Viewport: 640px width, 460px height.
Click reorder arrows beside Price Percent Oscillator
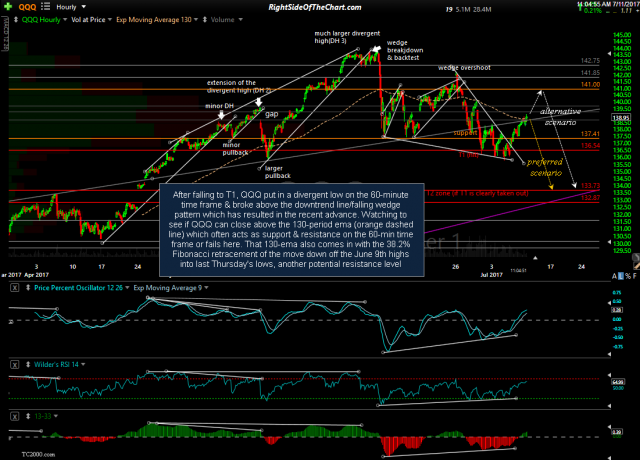point(28,288)
